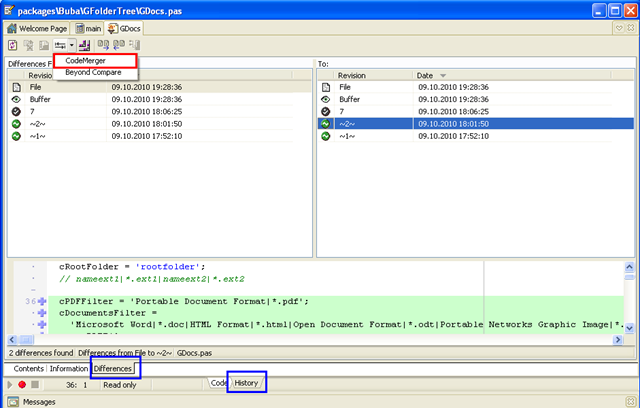Select the Buffer row in the To list
This screenshot has width=640, height=408.
[x=476, y=100]
